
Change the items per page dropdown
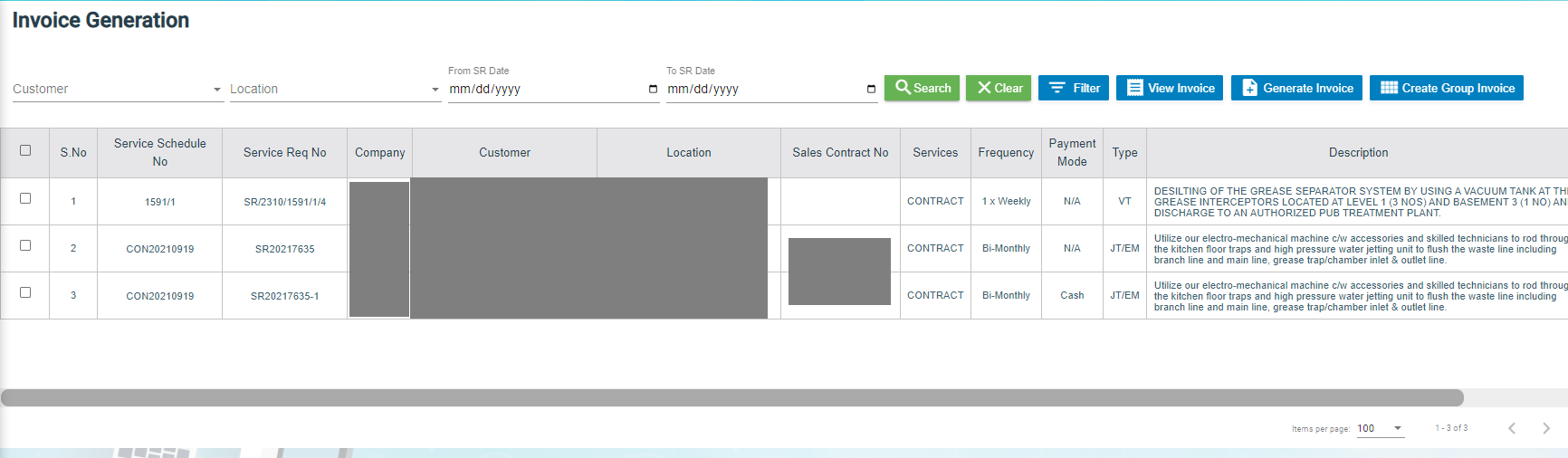point(1380,428)
